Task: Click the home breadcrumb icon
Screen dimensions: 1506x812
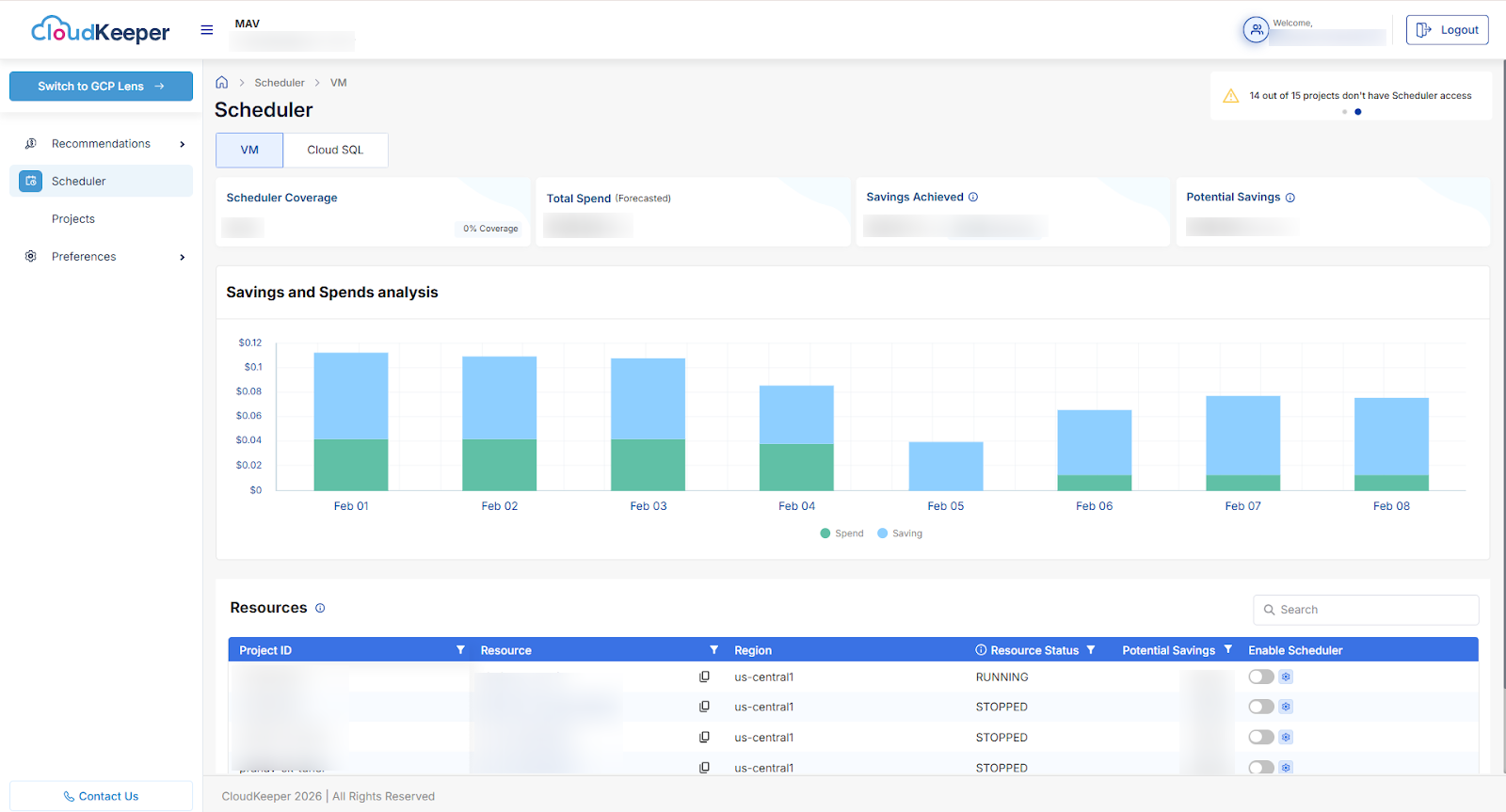Action: click(x=222, y=83)
